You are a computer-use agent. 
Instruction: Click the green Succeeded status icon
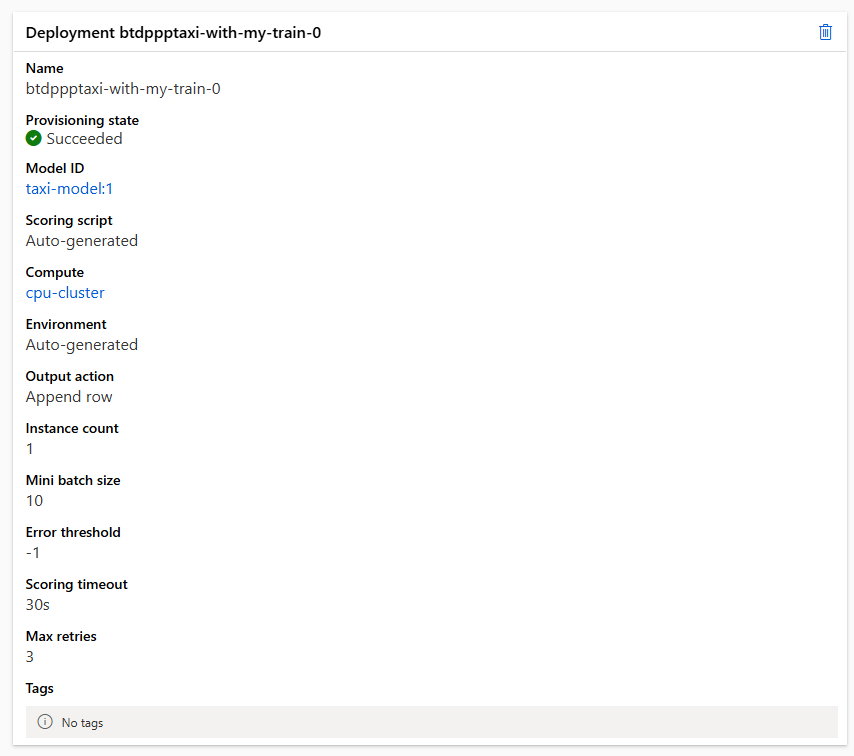click(x=33, y=139)
